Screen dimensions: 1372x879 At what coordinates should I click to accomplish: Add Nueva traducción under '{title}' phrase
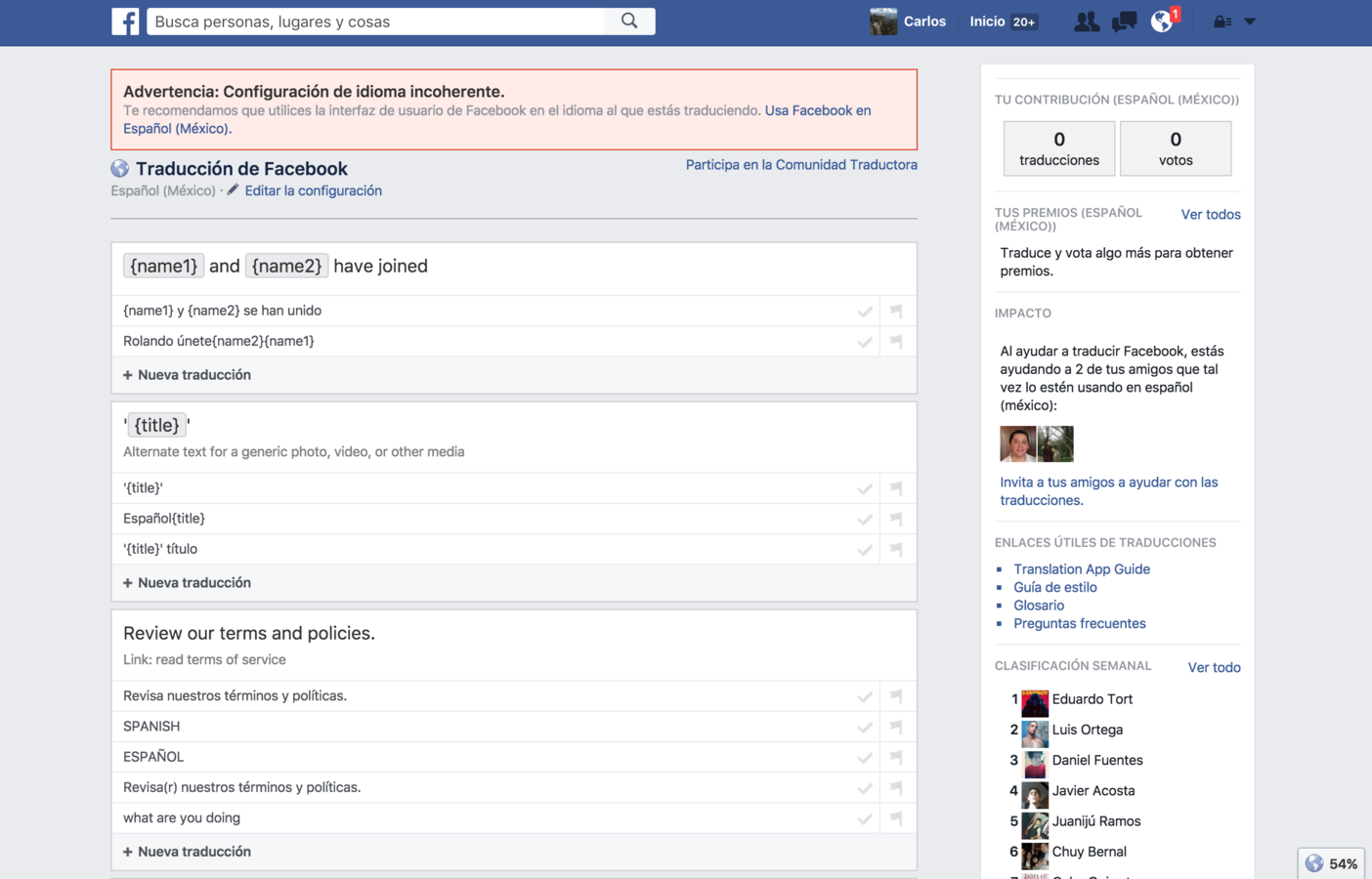click(187, 583)
